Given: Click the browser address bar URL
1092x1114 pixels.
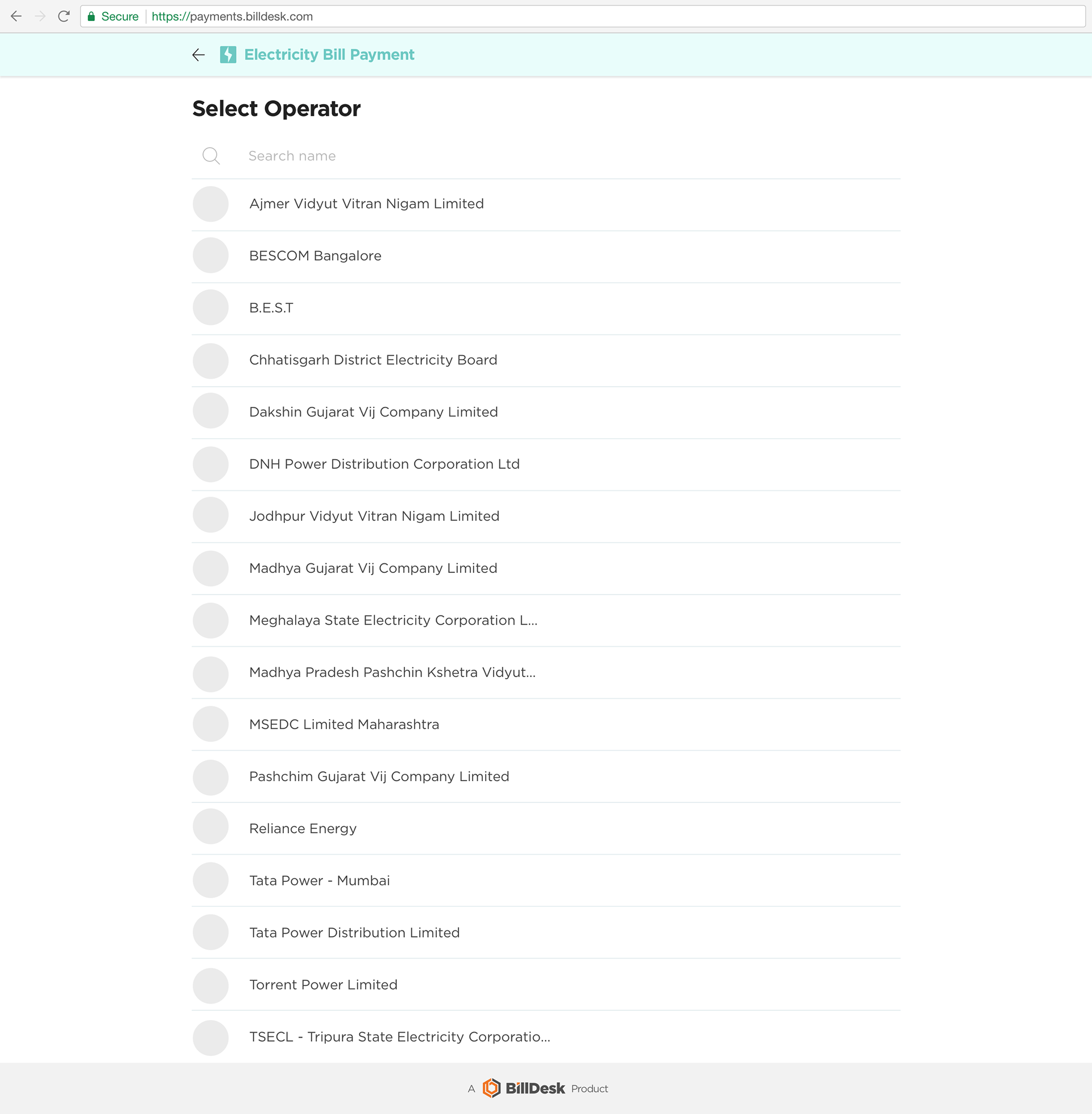Looking at the screenshot, I should pos(232,16).
